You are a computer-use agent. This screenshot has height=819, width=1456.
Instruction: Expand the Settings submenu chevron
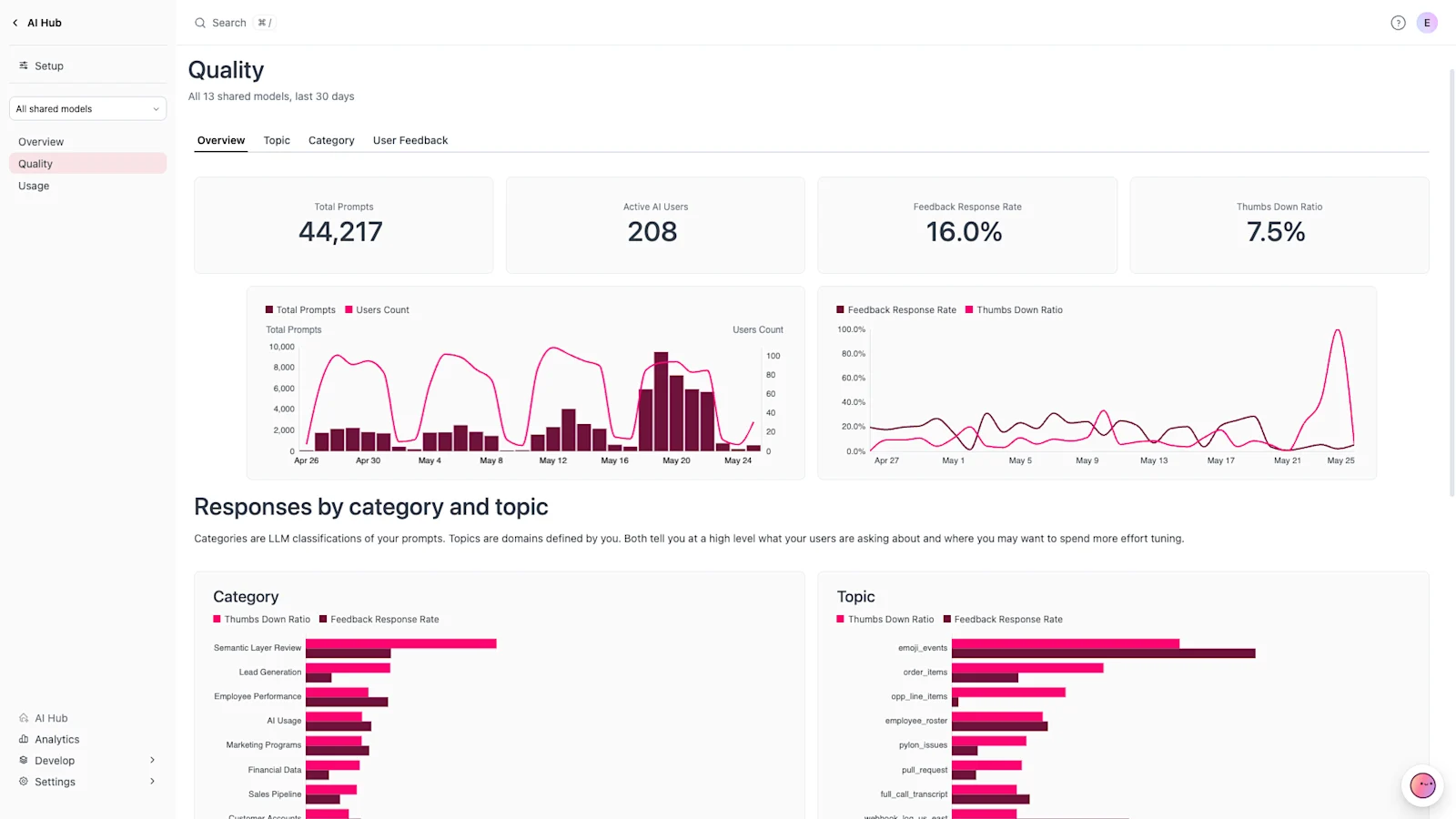(x=152, y=782)
